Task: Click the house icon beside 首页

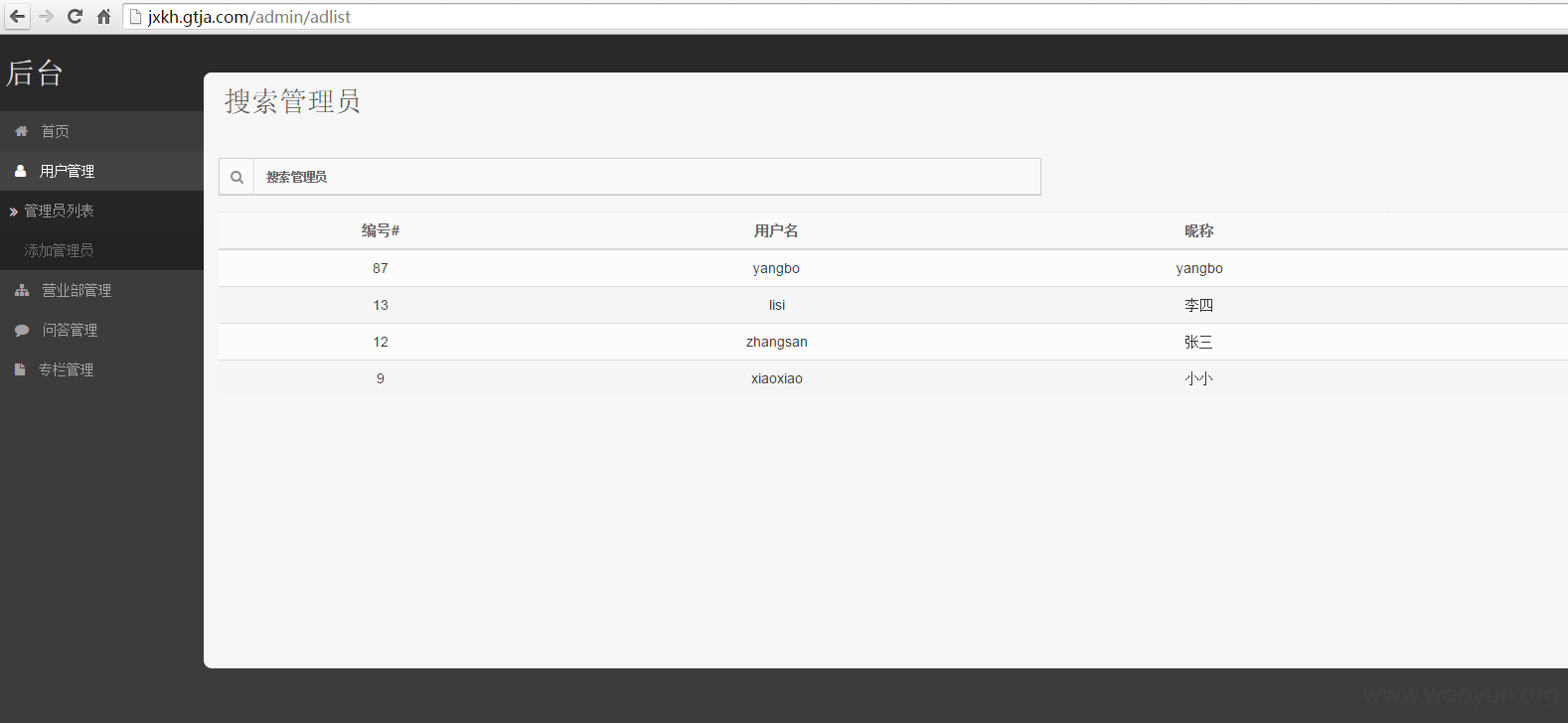Action: 21,131
